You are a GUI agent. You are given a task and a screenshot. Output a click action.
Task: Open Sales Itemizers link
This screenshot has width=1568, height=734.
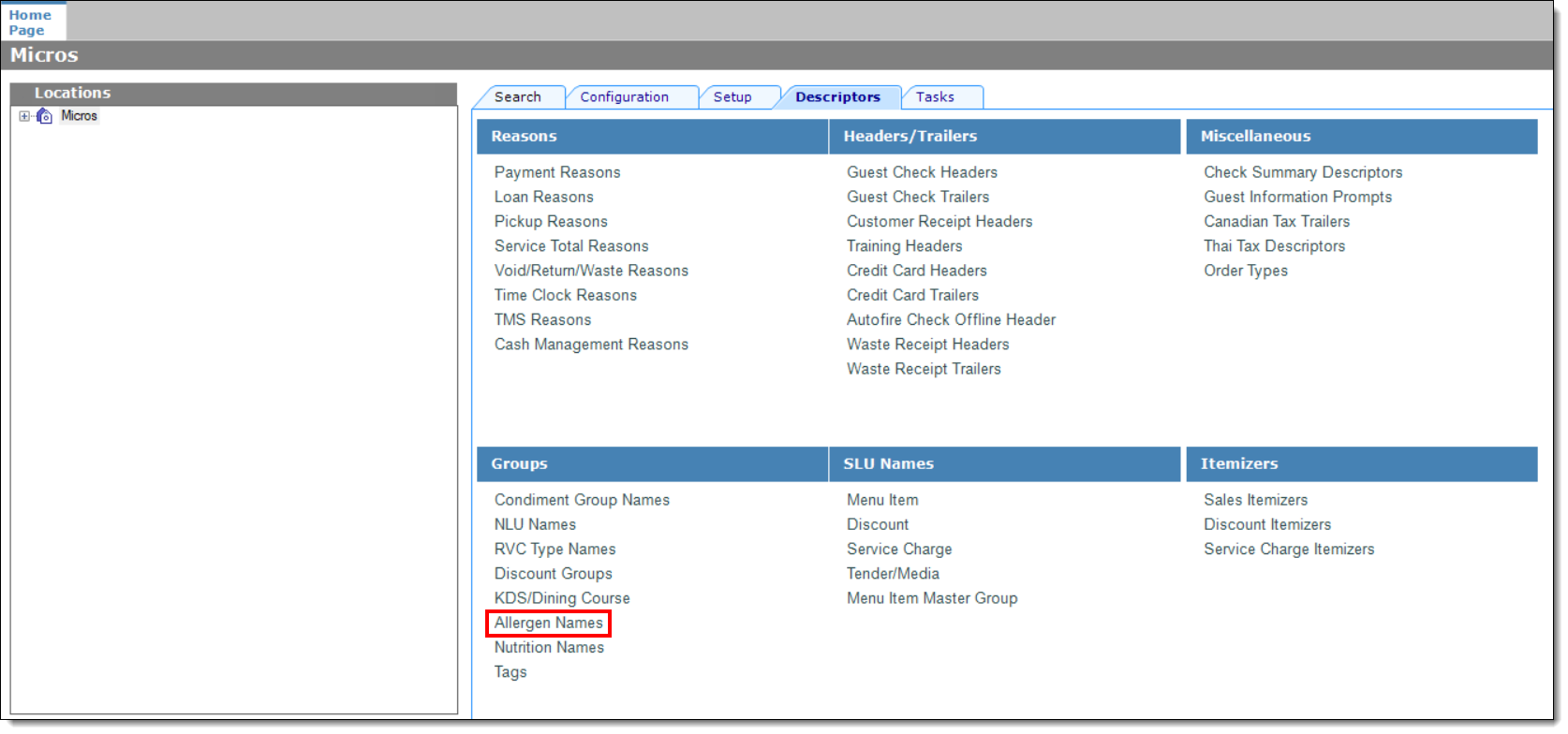pos(1255,500)
